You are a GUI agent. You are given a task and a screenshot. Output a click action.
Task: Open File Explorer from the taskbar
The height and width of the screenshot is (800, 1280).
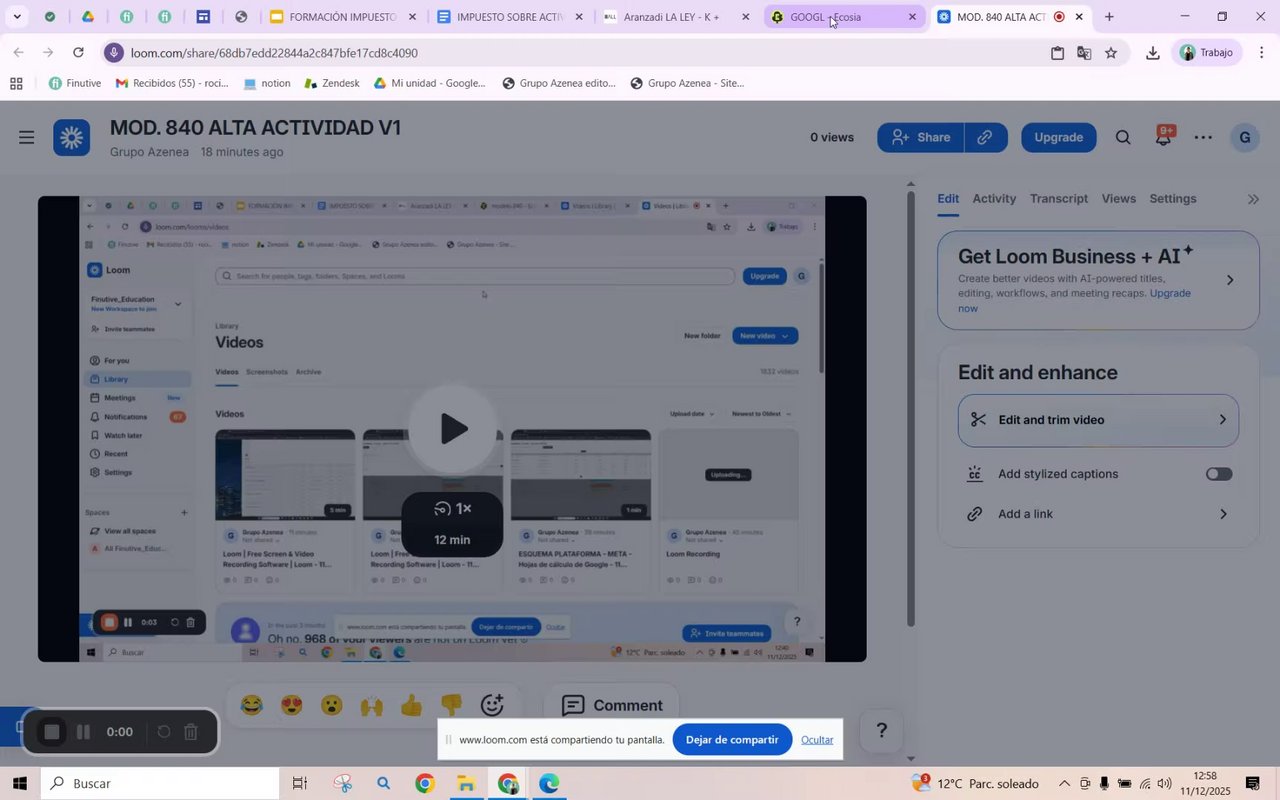466,784
